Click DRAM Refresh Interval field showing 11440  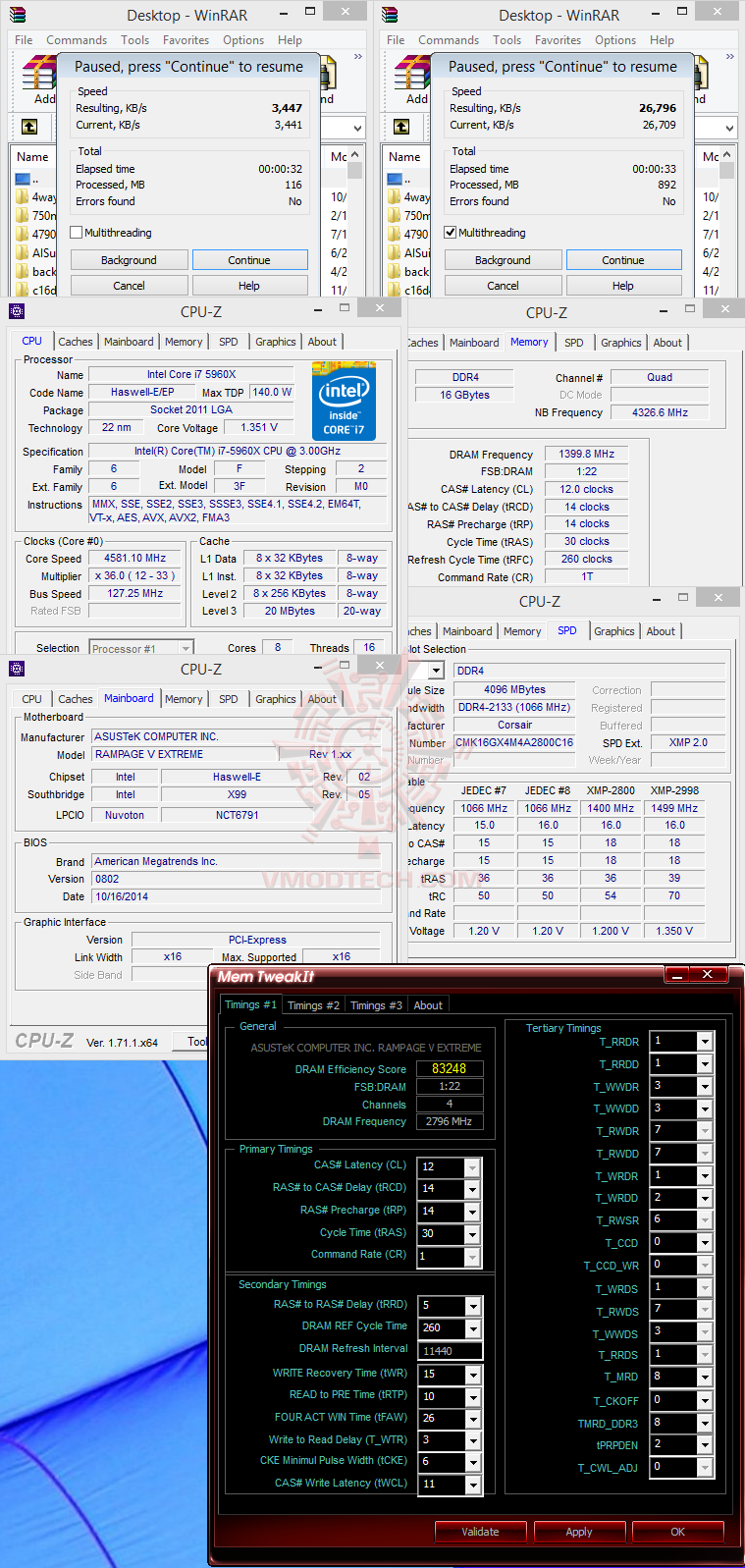pos(450,1351)
